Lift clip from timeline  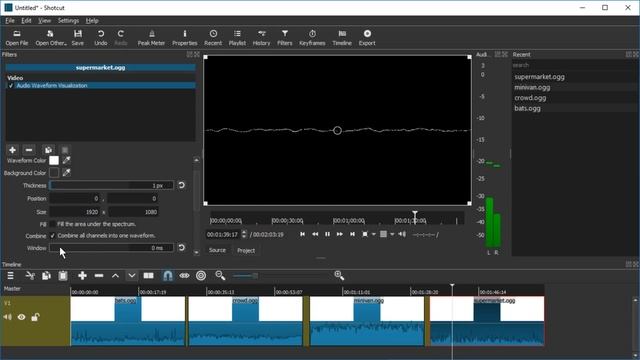click(115, 276)
